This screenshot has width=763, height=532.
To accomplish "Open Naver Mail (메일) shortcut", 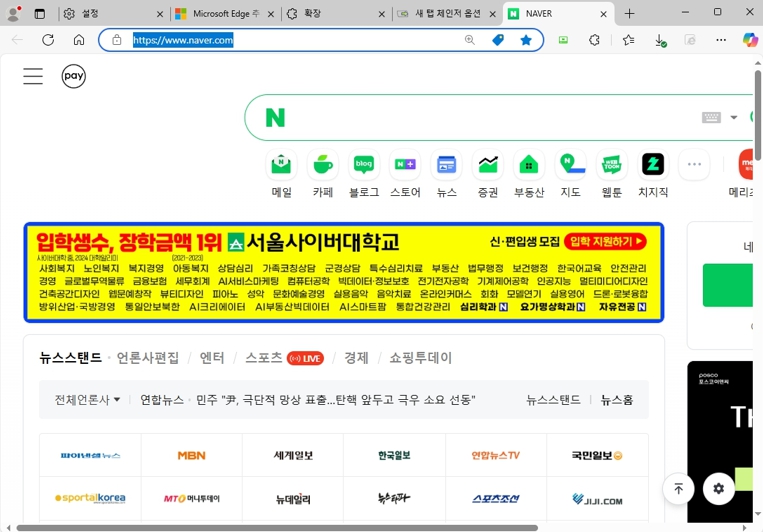I will pyautogui.click(x=281, y=165).
